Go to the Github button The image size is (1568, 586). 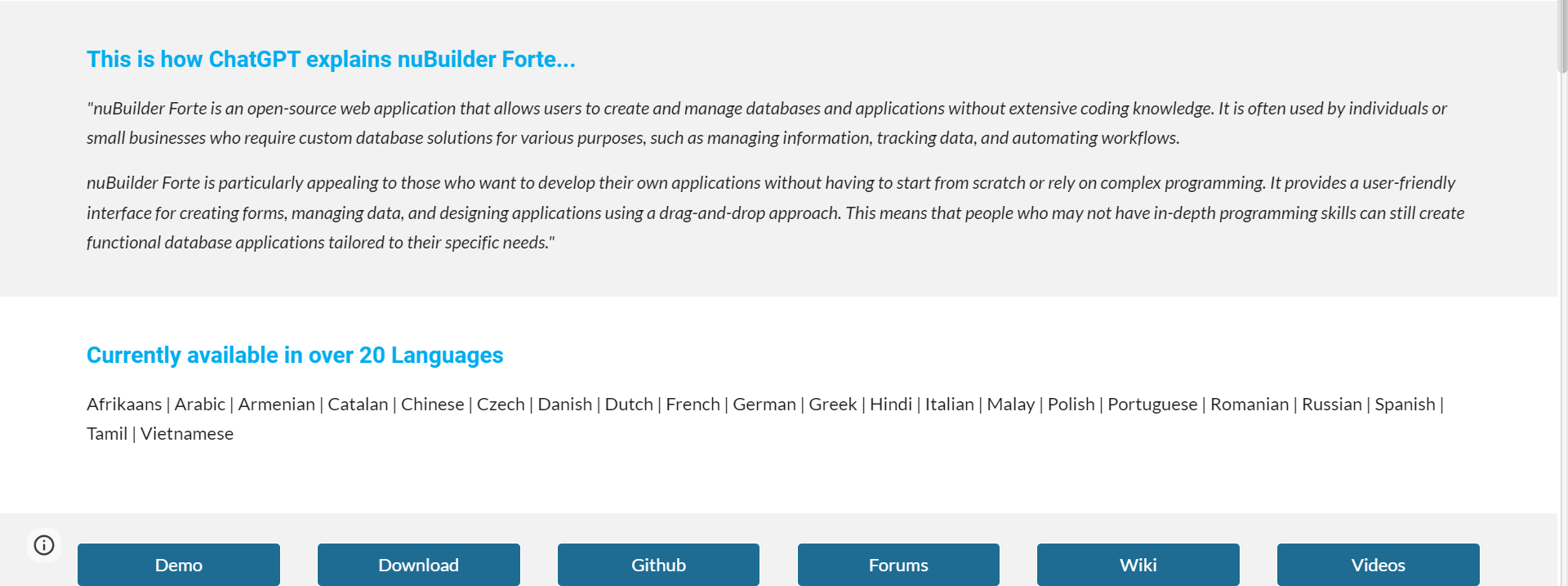click(658, 565)
